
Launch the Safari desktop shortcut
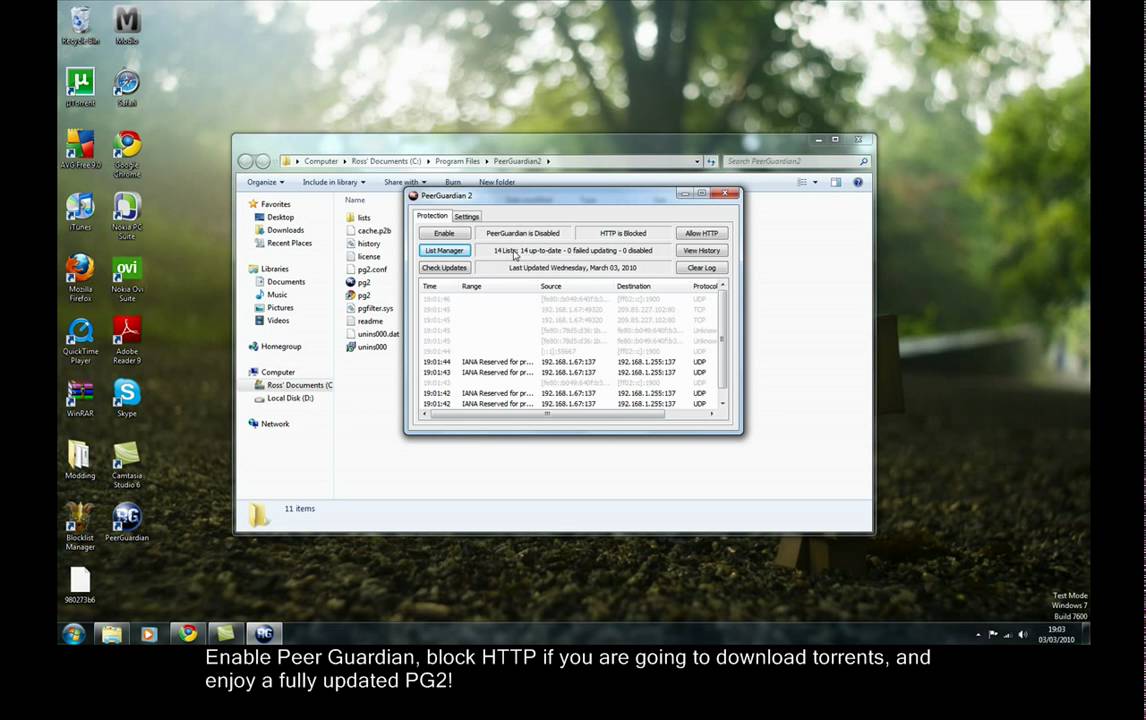[x=126, y=88]
